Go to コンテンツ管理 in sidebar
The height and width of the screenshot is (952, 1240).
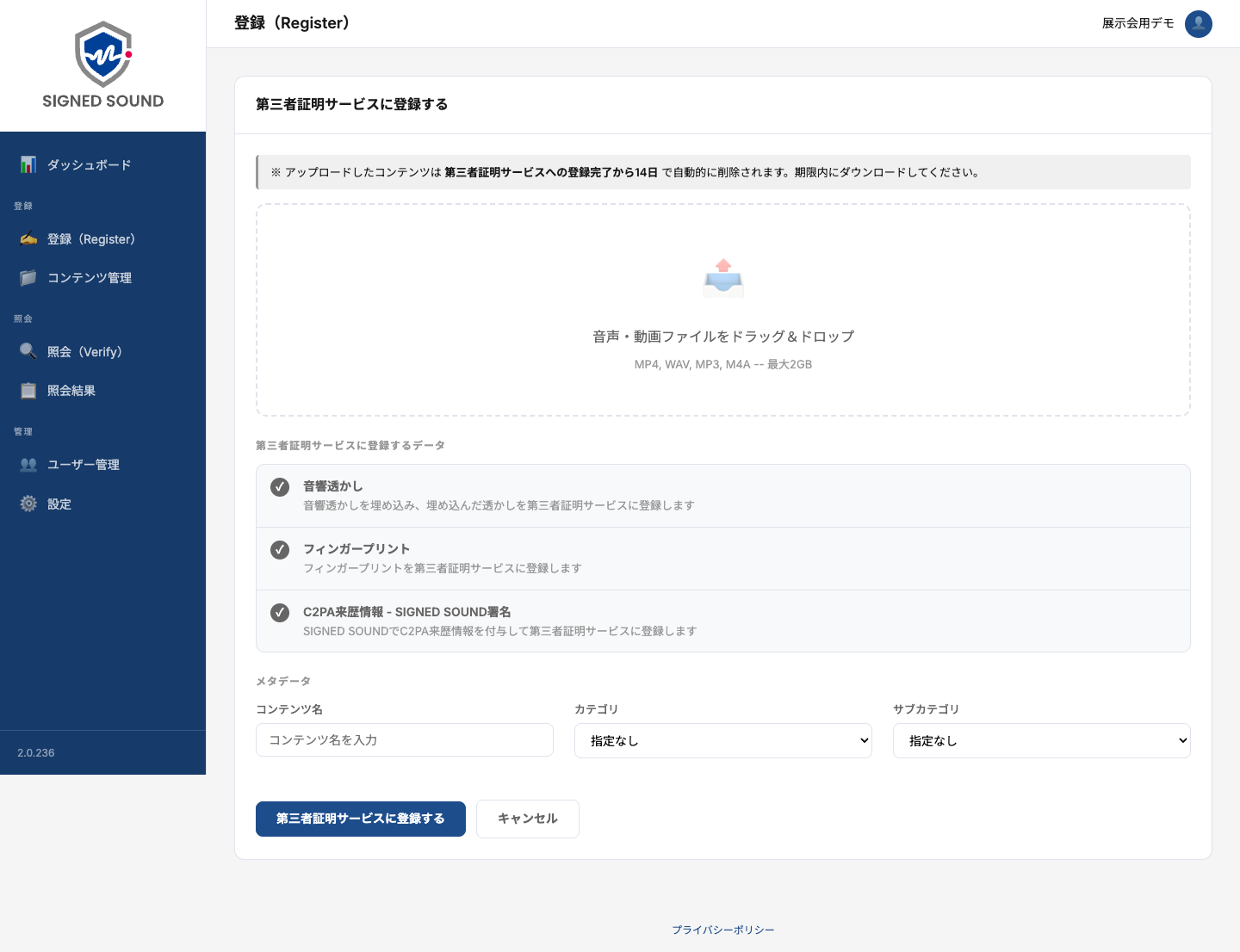(103, 277)
